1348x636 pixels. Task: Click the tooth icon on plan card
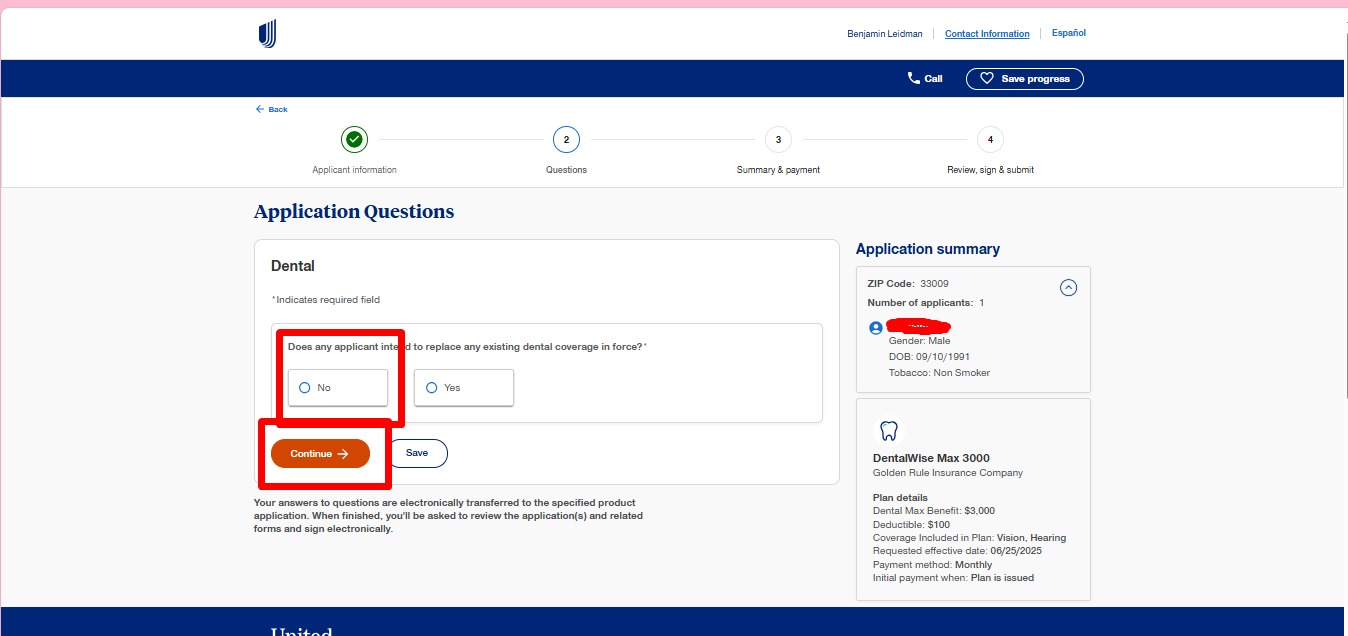(x=888, y=431)
